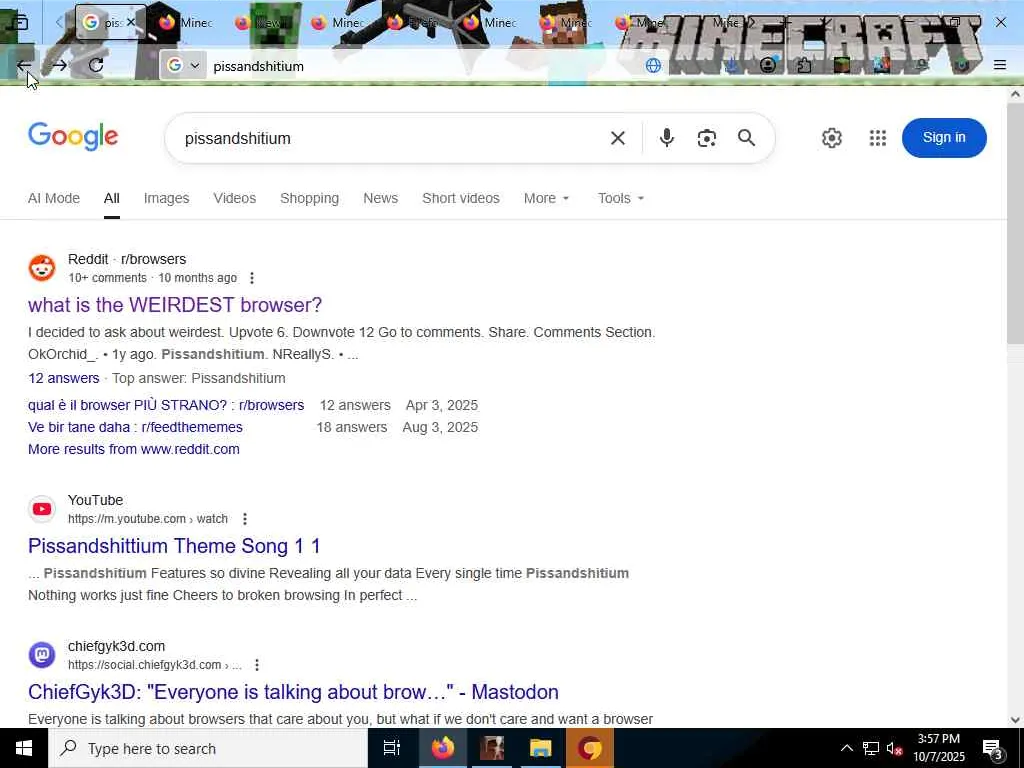Image resolution: width=1024 pixels, height=768 pixels.
Task: Go forward with the browser forward arrow
Action: 59,65
